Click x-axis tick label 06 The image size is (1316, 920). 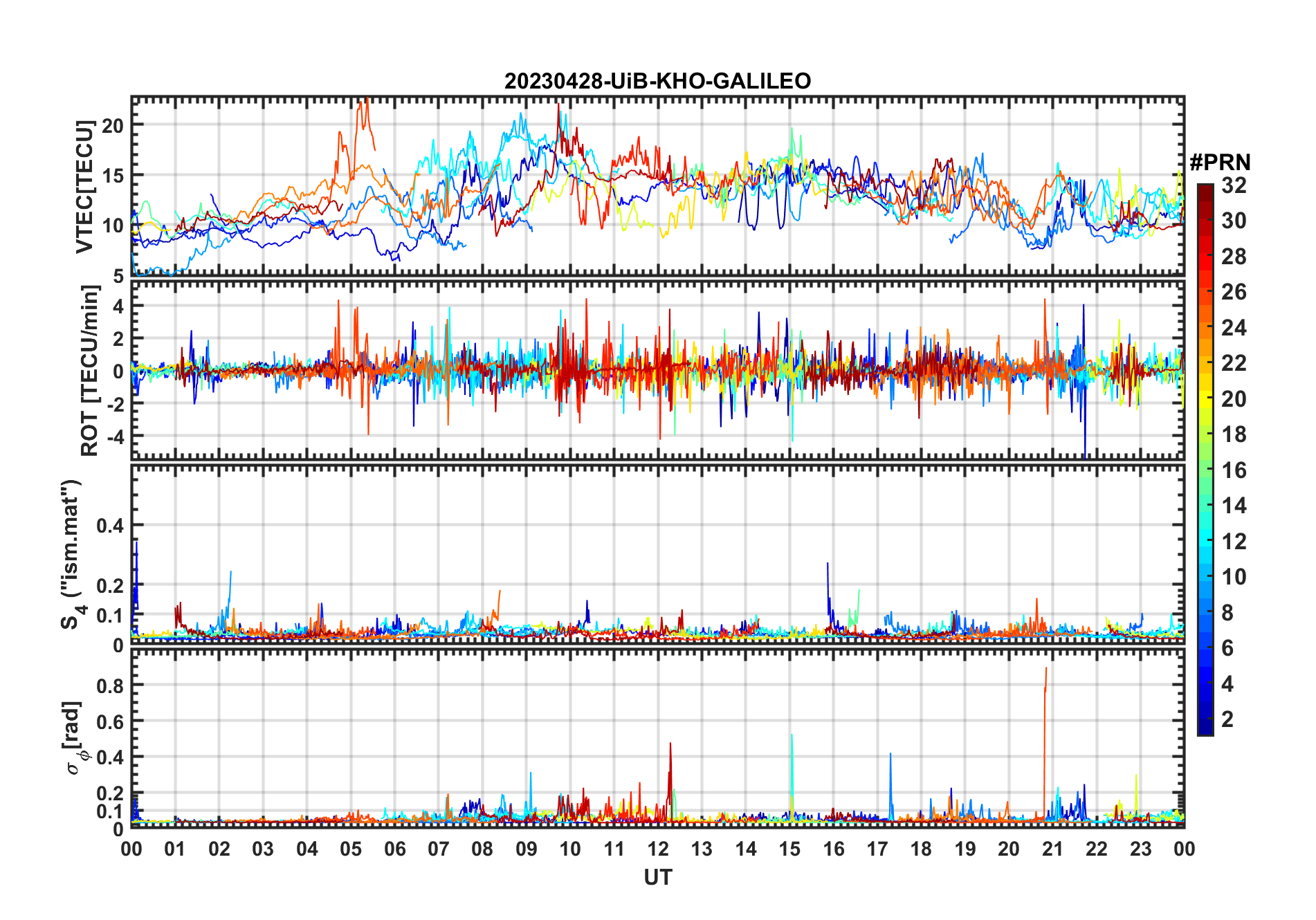394,849
